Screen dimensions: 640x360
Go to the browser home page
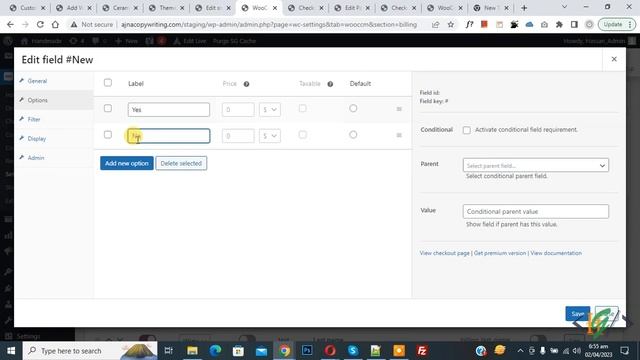55,24
